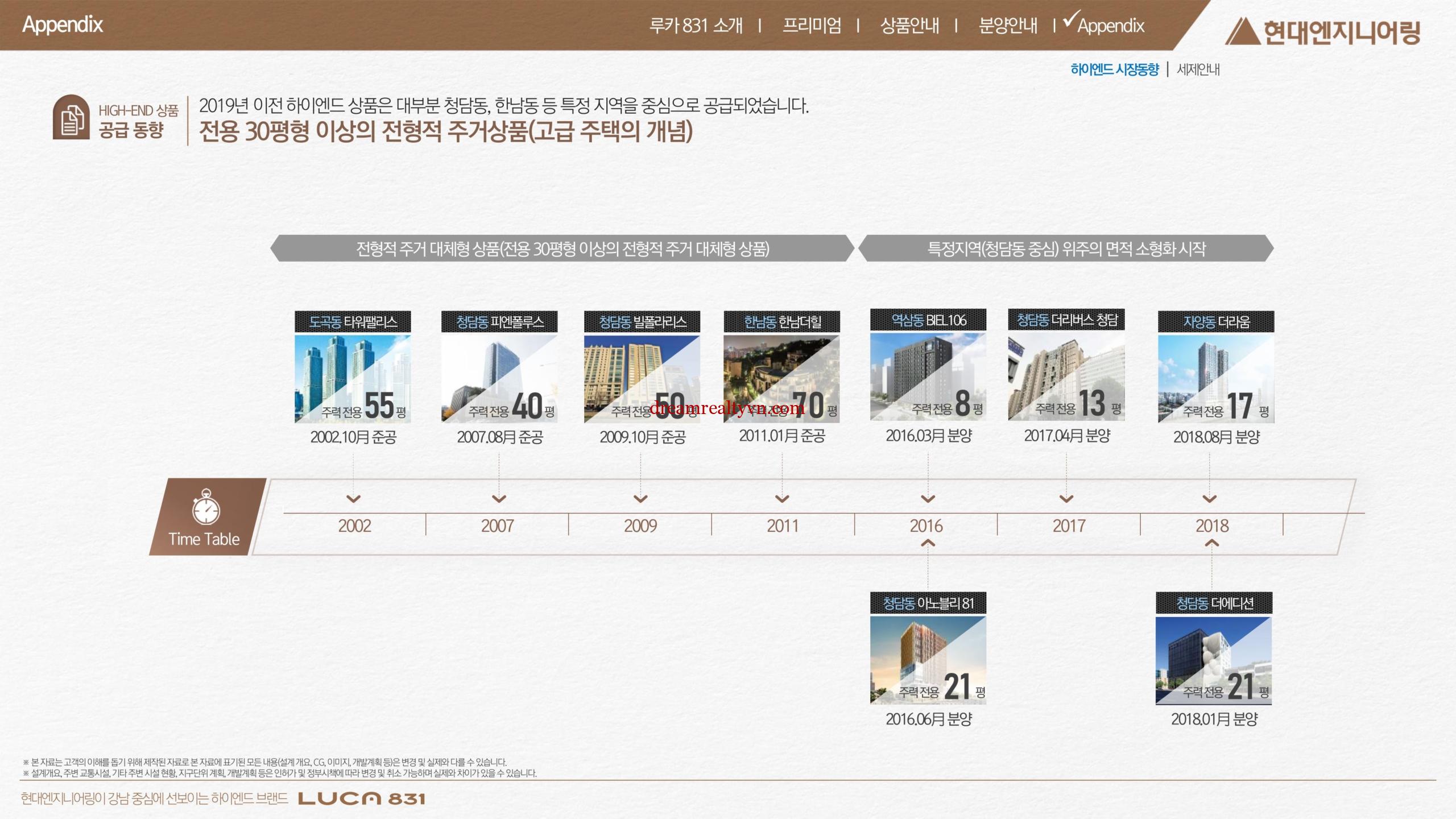Select the 상품안내 menu item
The image size is (1456, 819).
(x=909, y=26)
